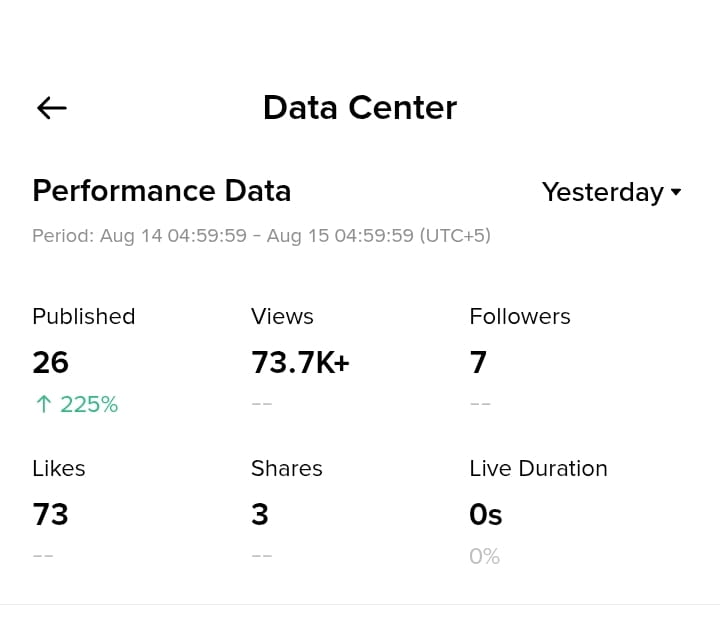720x635 pixels.
Task: Click the 225% increase indicator
Action: coord(77,404)
